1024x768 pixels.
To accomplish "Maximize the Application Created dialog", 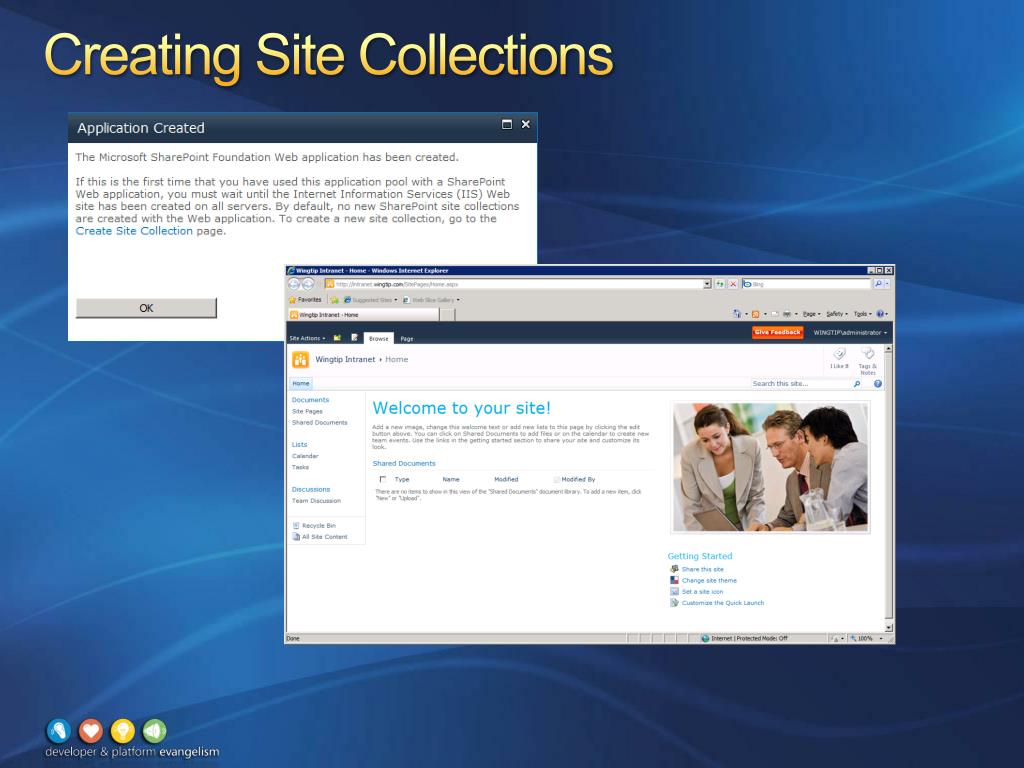I will pos(507,124).
